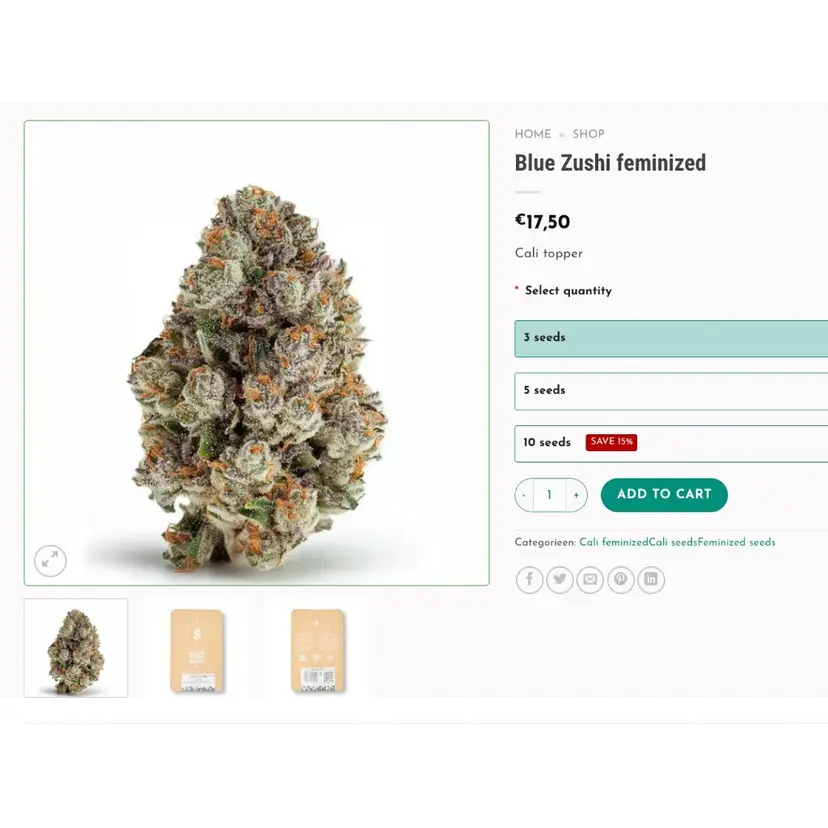Share product on Facebook
The image size is (828, 828).
pos(529,579)
